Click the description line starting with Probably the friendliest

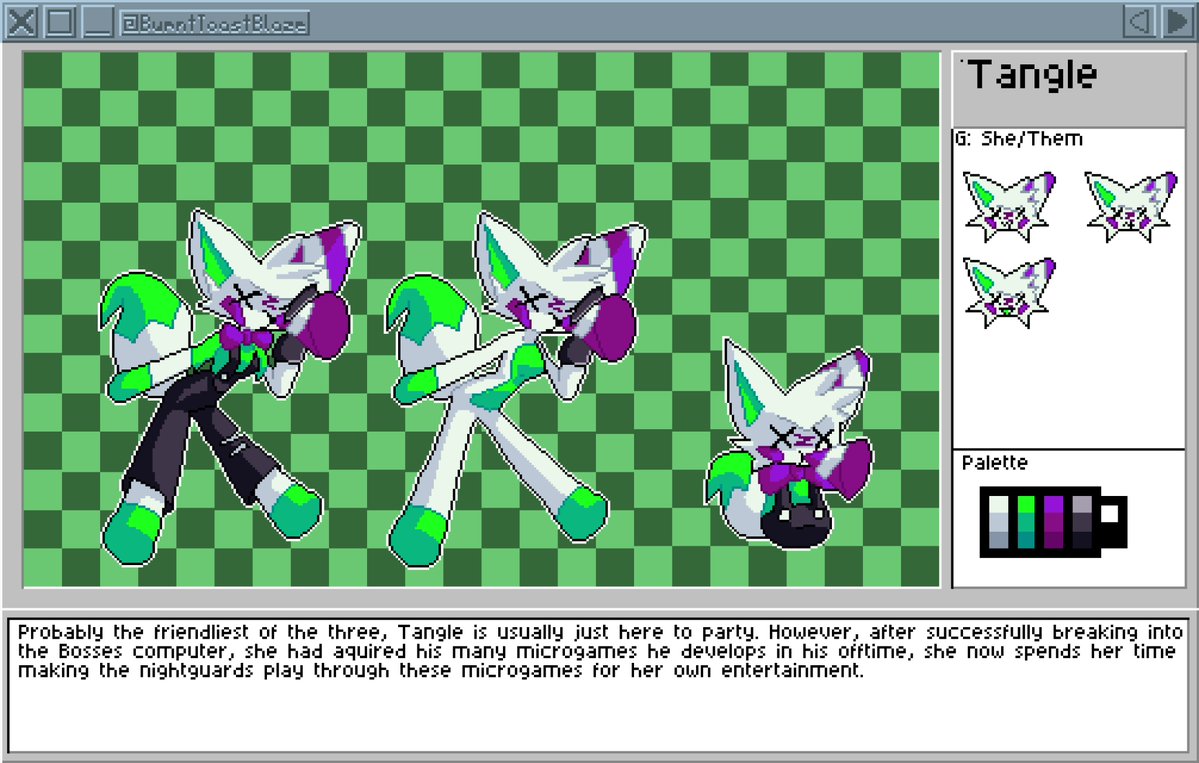[600, 632]
